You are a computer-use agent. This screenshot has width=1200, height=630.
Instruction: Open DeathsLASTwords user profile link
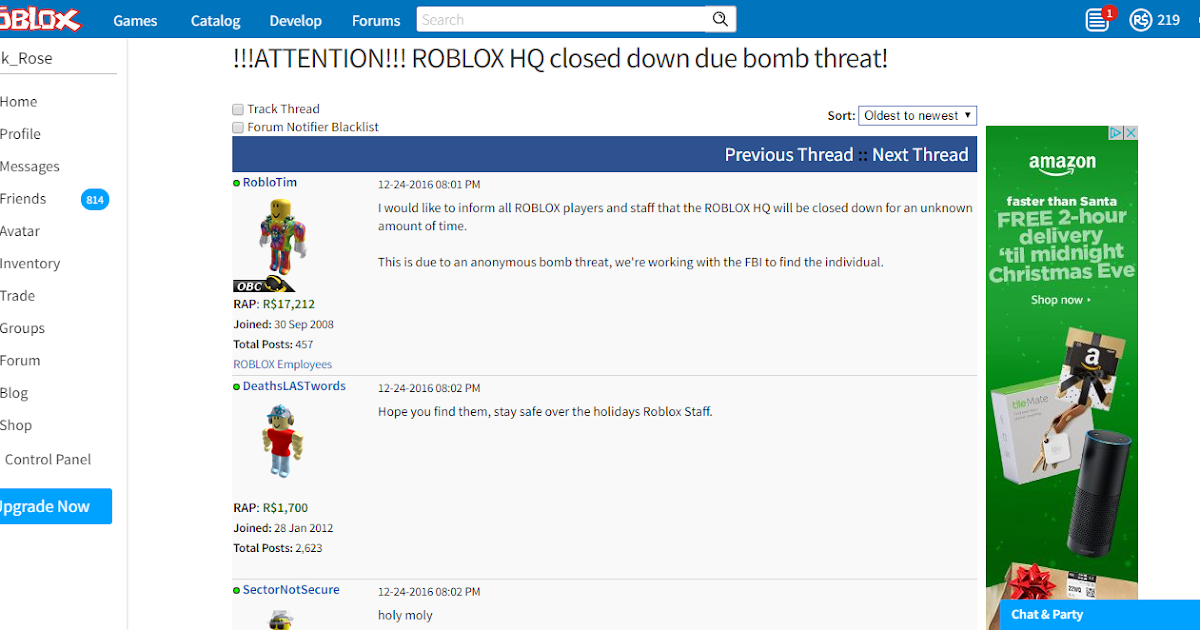(x=294, y=386)
